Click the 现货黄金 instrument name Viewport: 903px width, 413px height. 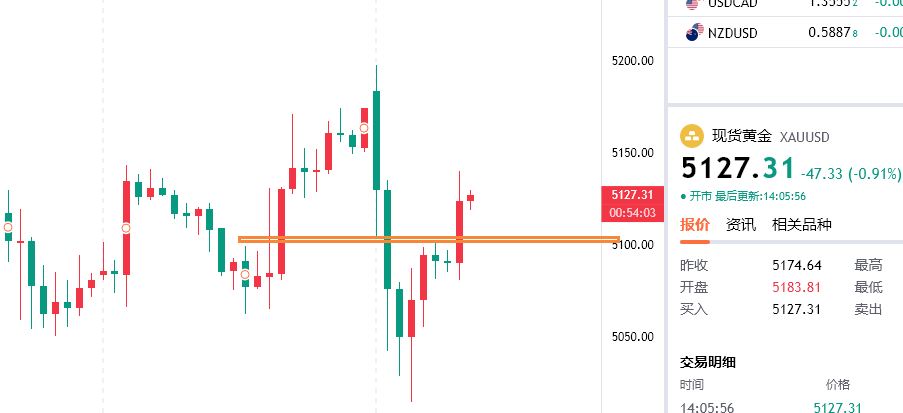click(x=741, y=137)
